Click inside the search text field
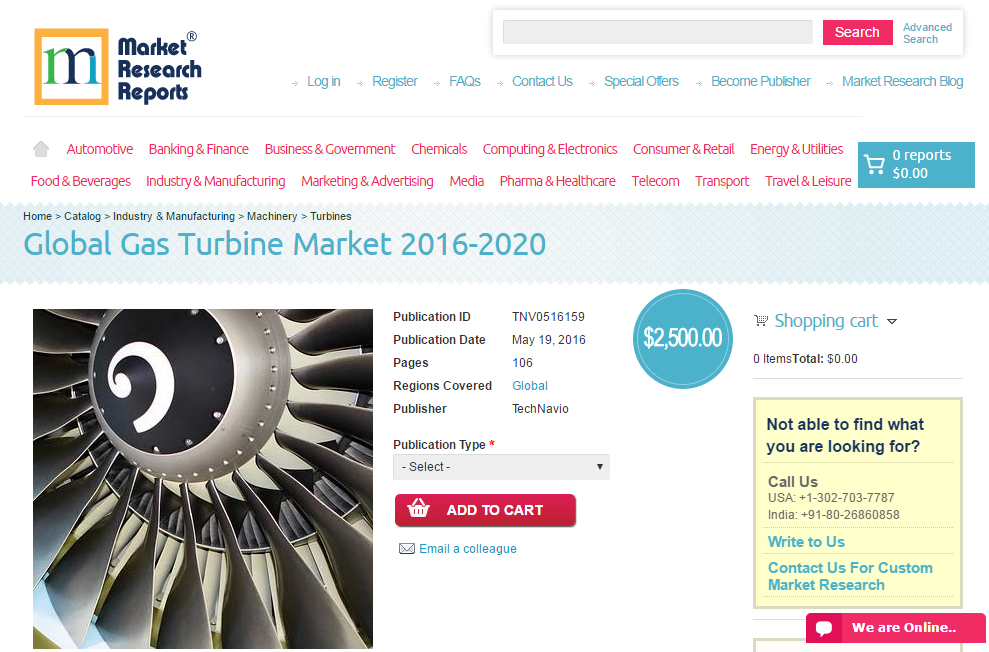This screenshot has width=989, height=652. 657,32
